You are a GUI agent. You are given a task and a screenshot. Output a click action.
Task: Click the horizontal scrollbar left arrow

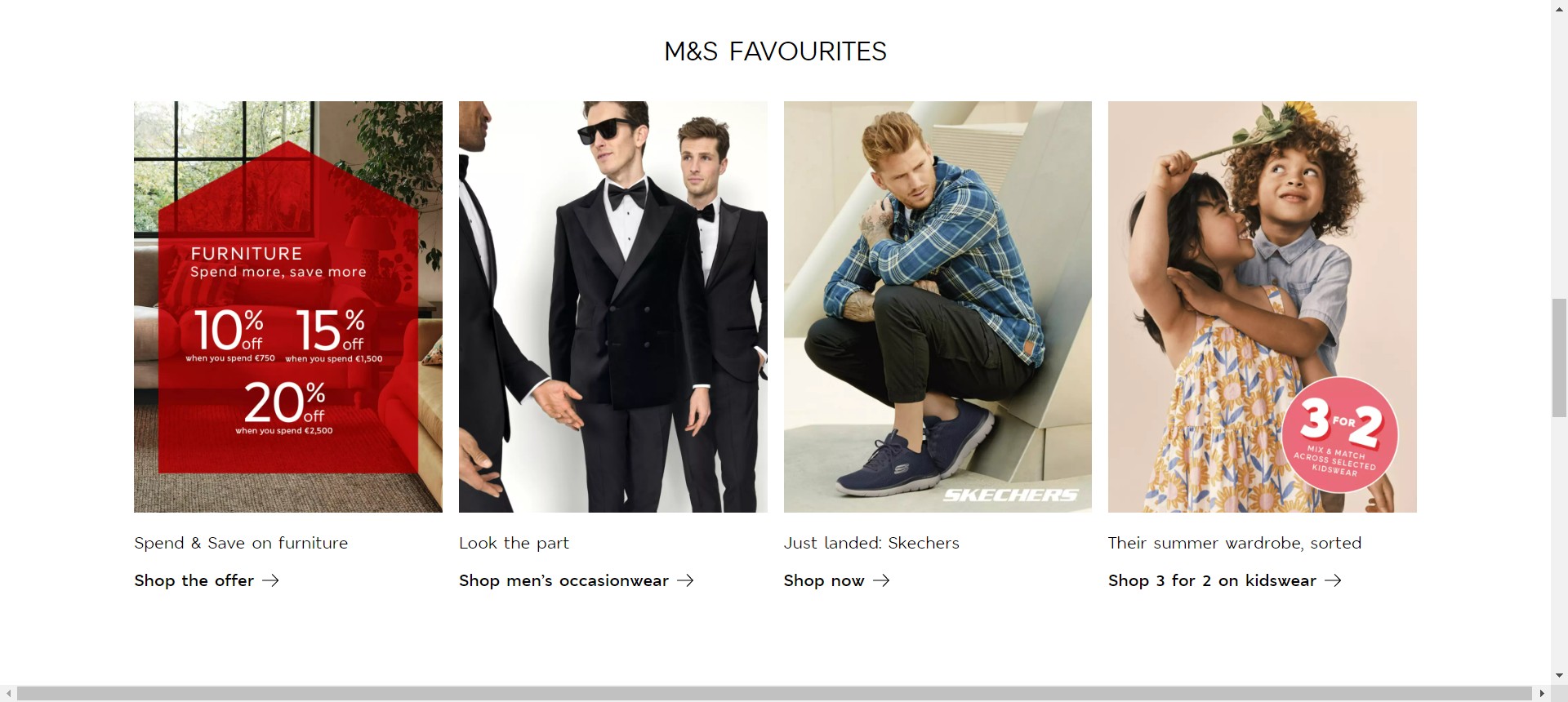click(x=7, y=694)
